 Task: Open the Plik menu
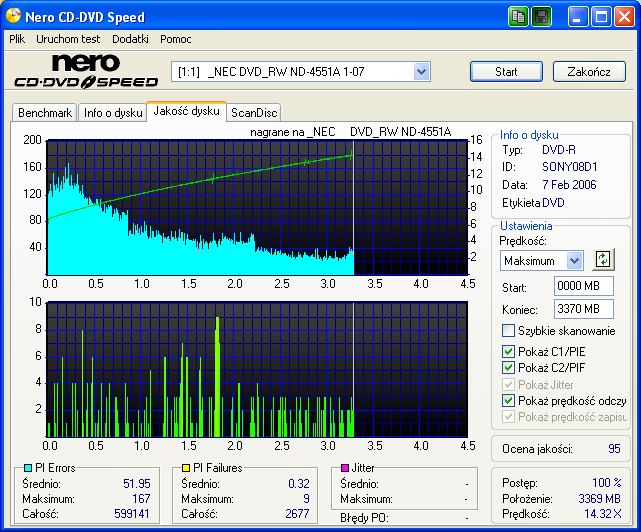pos(17,39)
